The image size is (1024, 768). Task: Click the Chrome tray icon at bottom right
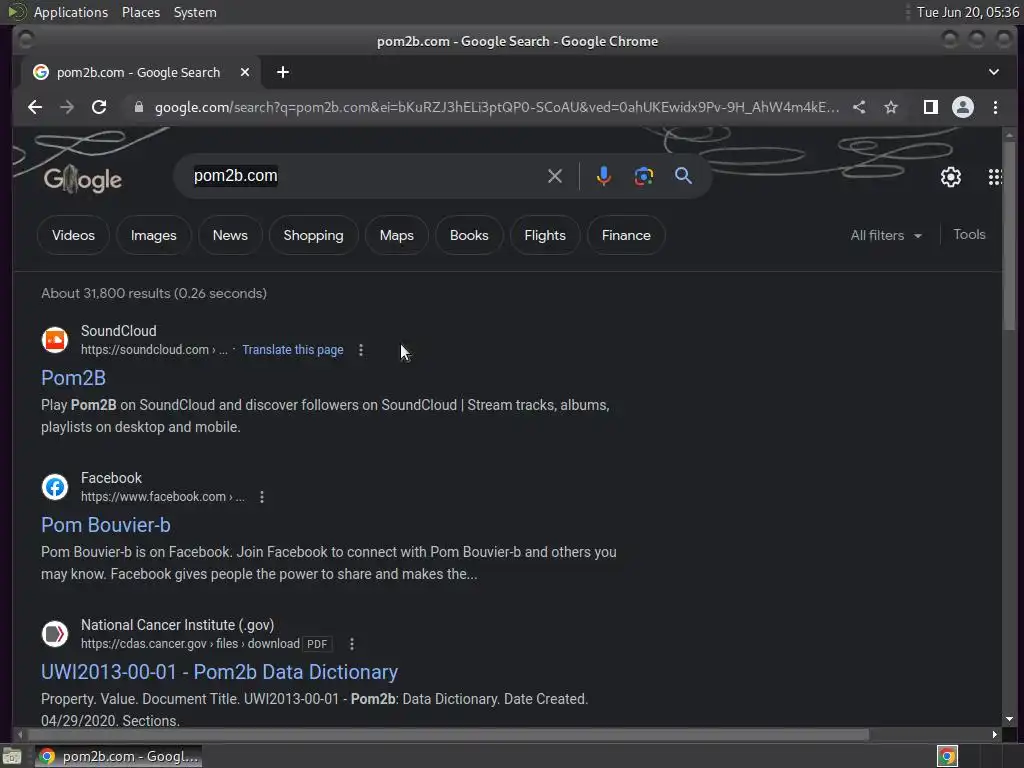[947, 756]
